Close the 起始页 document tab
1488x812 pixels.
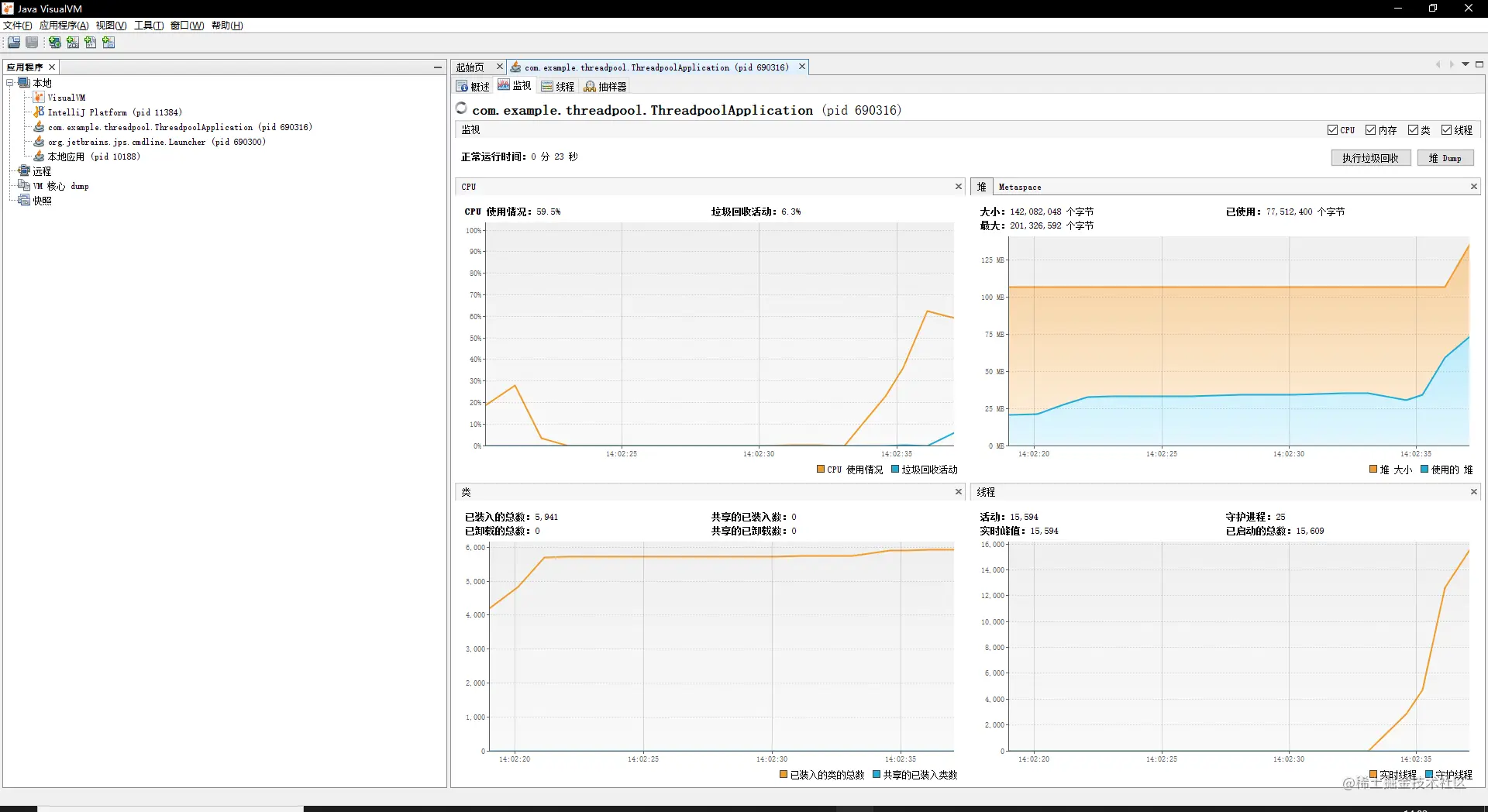(x=500, y=67)
